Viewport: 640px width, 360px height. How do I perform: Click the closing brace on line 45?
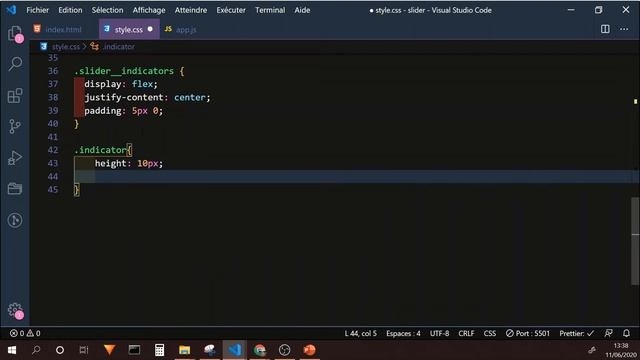77,190
